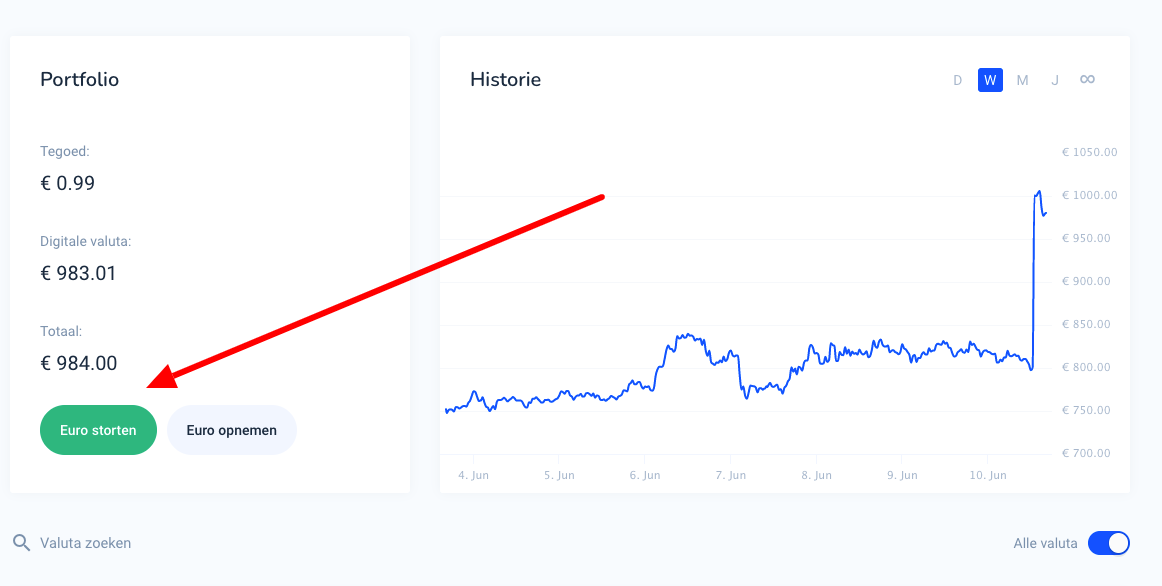Screen dimensions: 1162x586
Task: Click the highlighted "W" weekly view
Action: [989, 79]
